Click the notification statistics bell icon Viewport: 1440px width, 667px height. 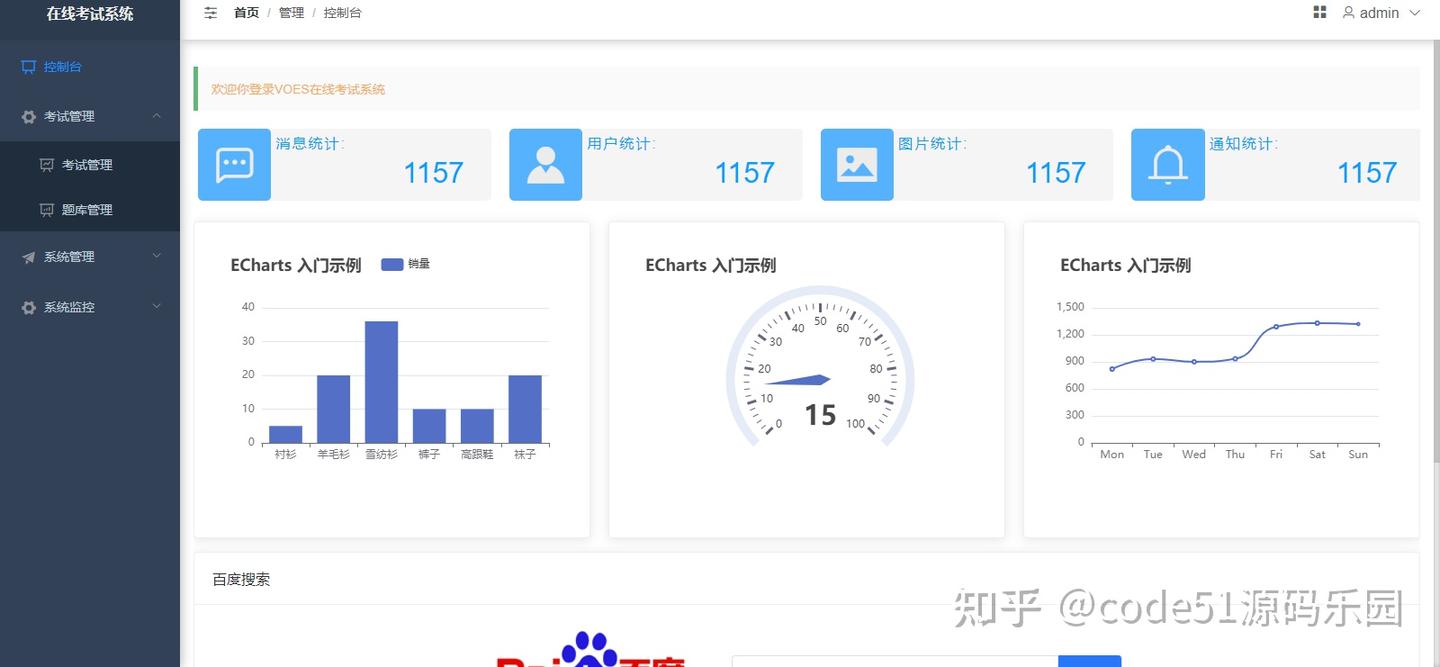(x=1168, y=164)
